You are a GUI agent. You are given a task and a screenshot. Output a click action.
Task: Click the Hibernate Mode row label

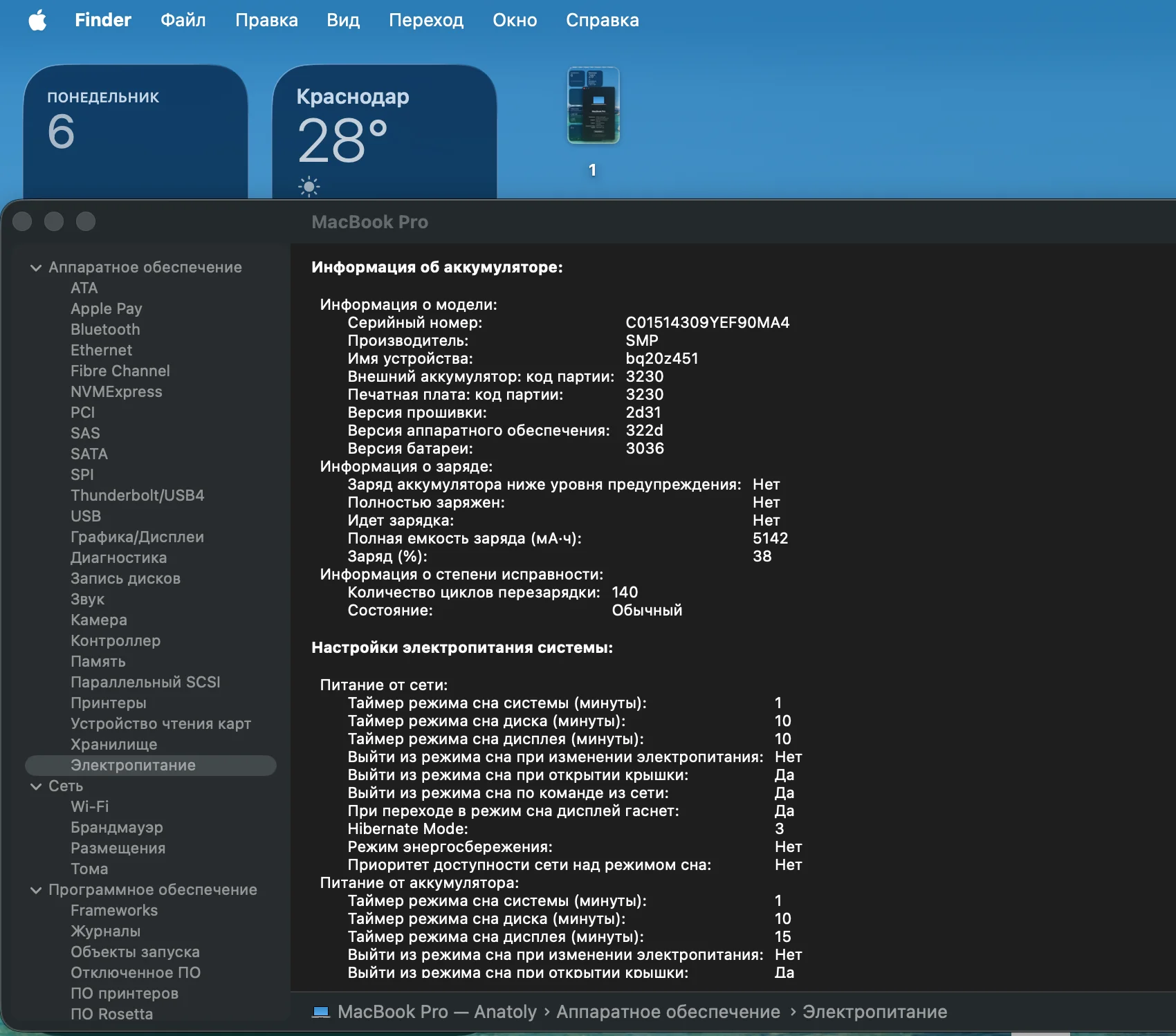click(x=408, y=829)
